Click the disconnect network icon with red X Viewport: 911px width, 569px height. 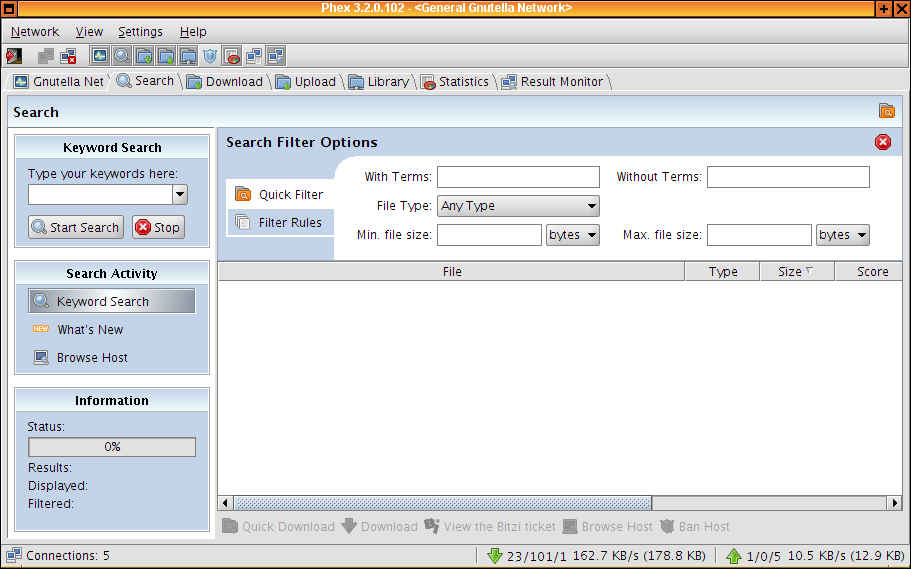pos(68,56)
